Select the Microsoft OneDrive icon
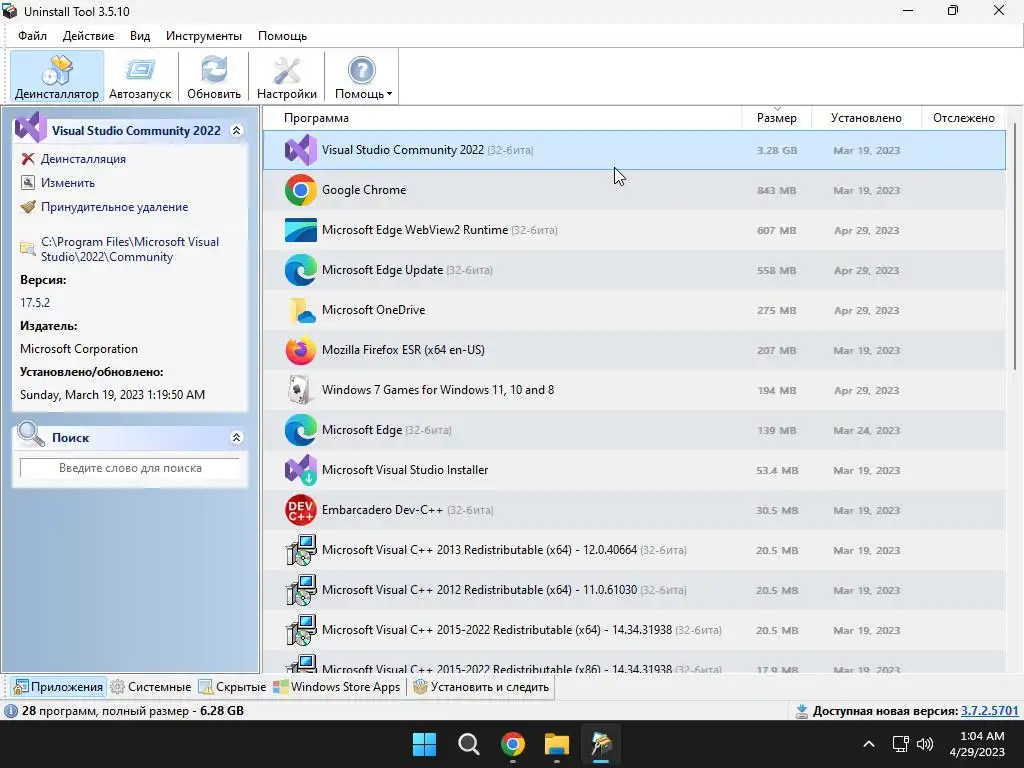 [x=300, y=310]
